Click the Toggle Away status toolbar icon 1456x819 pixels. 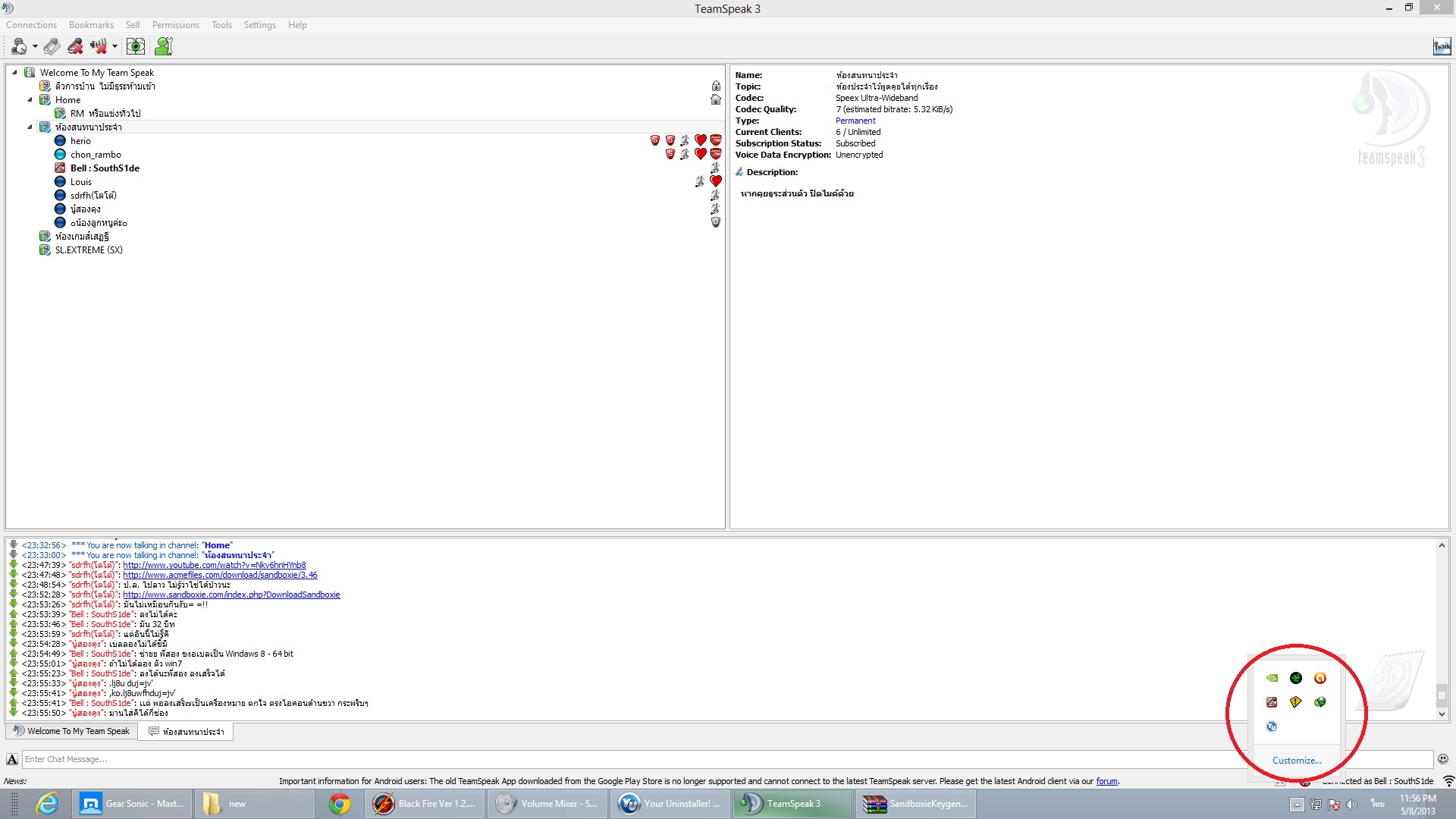coord(52,47)
